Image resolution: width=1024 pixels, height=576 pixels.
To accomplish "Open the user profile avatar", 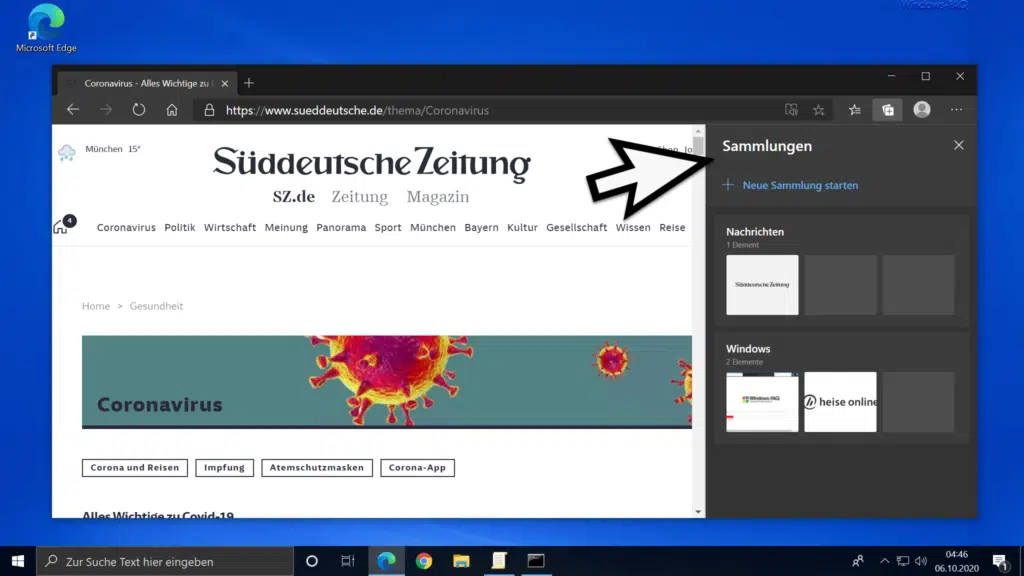I will click(921, 109).
